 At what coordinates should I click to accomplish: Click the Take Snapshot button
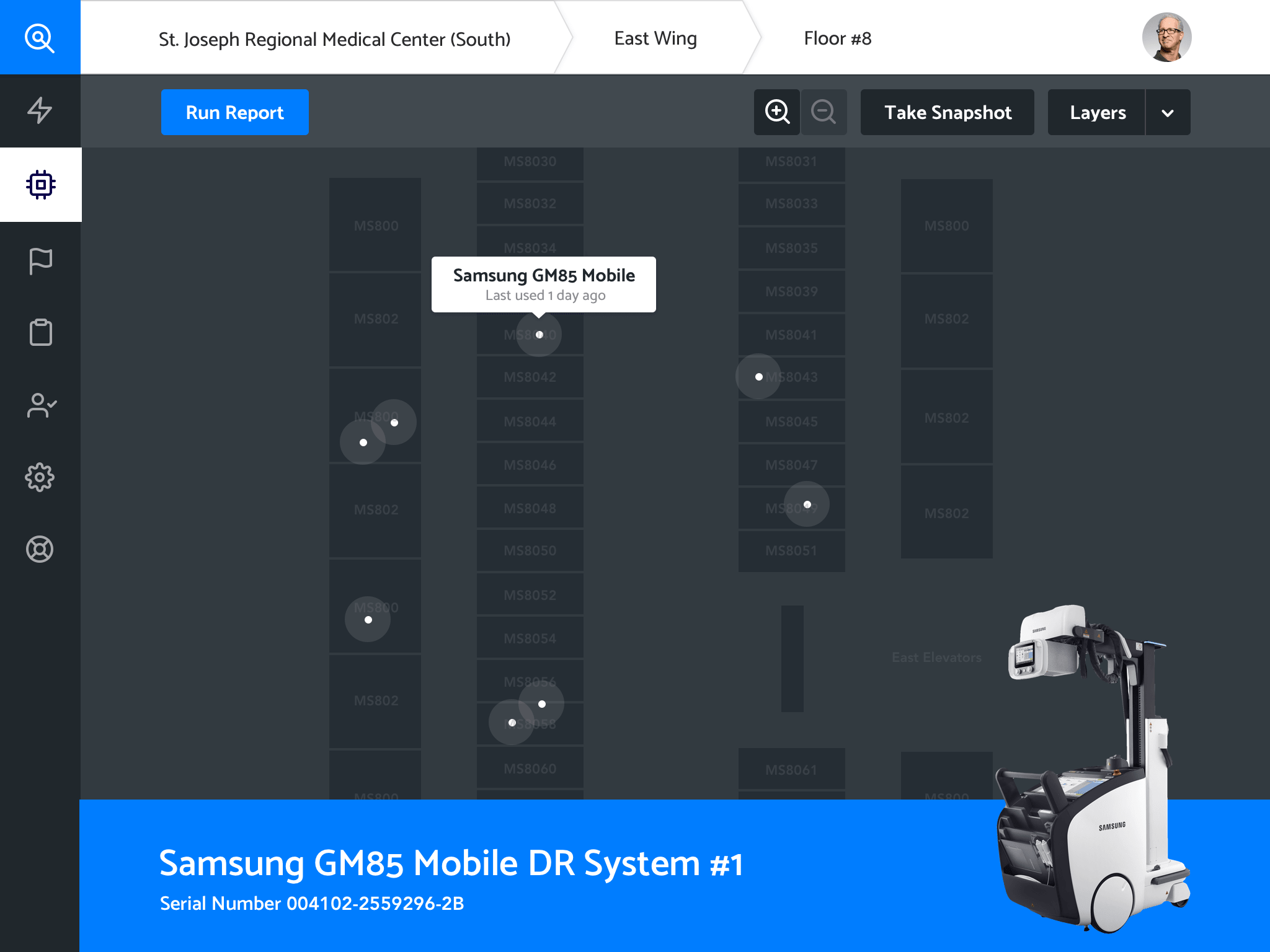click(x=947, y=113)
